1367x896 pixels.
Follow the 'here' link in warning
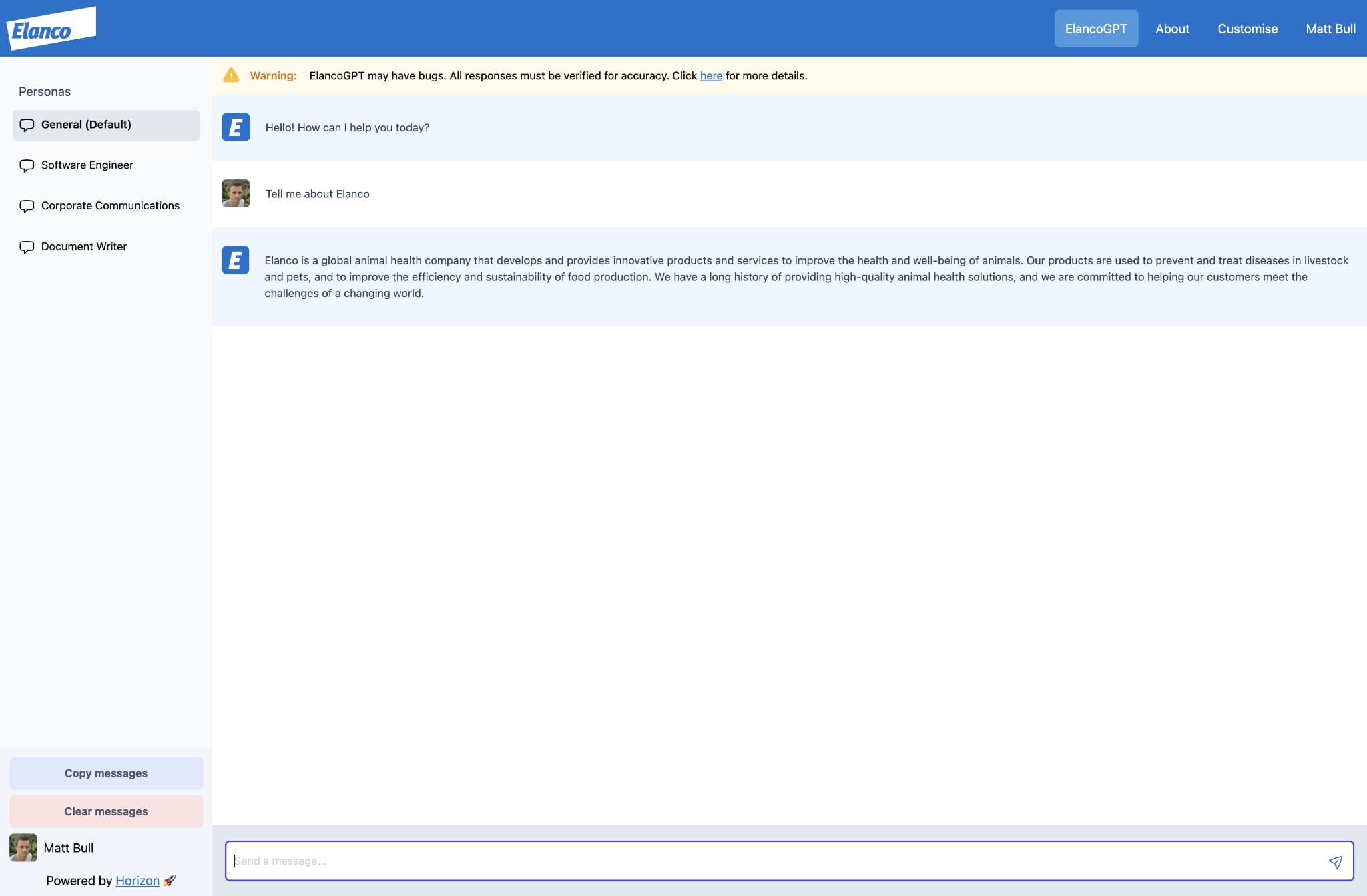tap(711, 76)
